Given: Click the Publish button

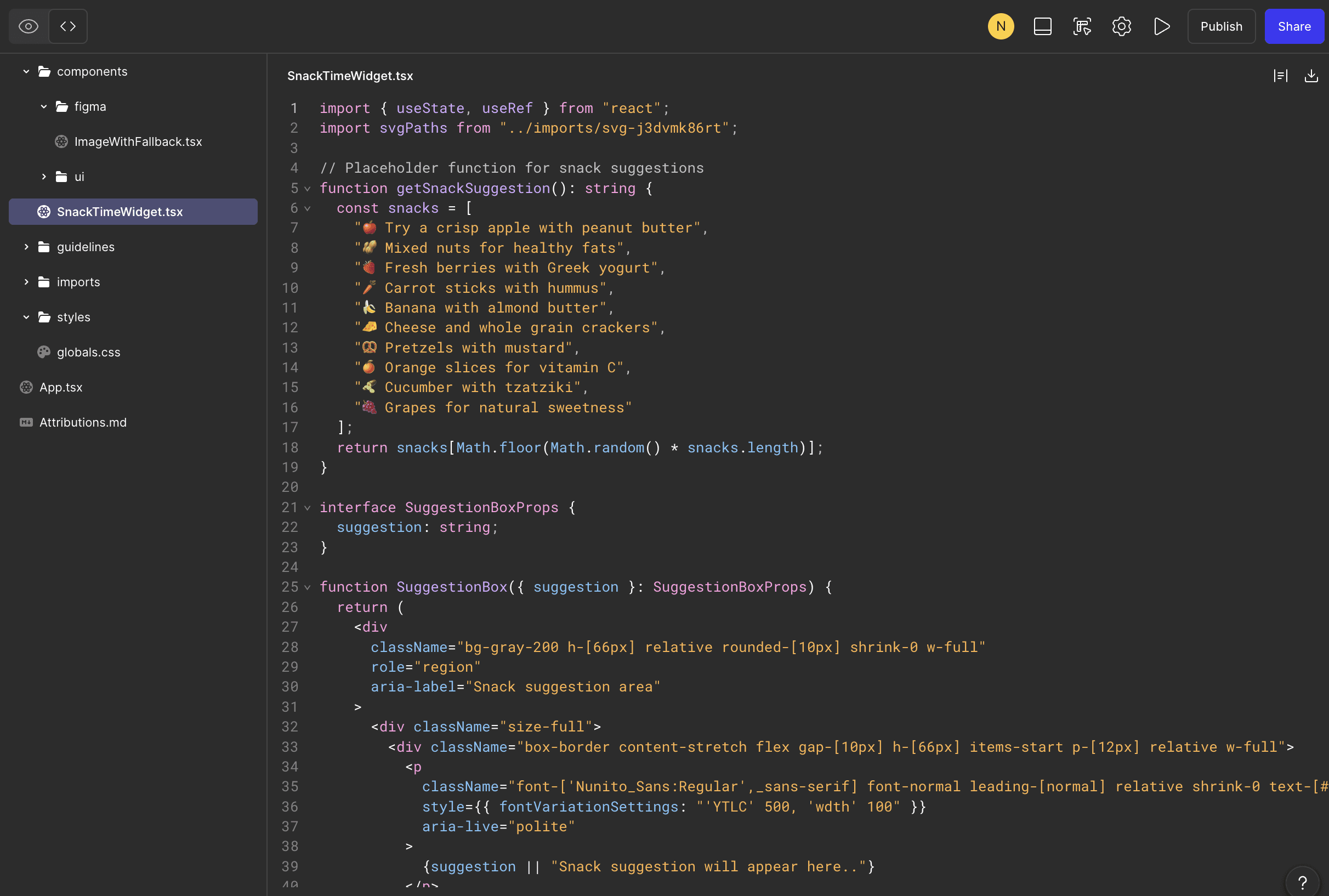Looking at the screenshot, I should click(1221, 26).
